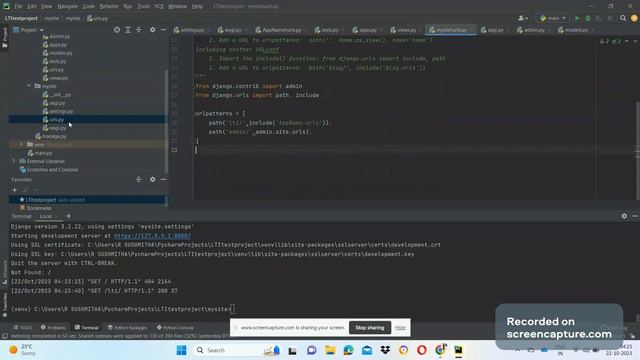Open the VCS menu
This screenshot has height=360, width=640.
[159, 7]
